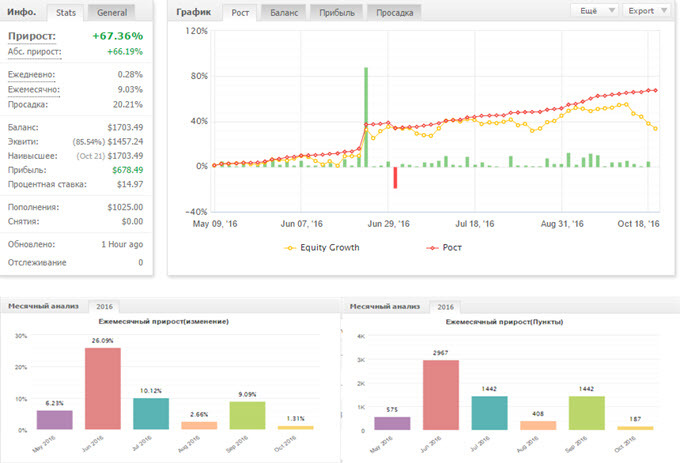Click the Oct 2016 187 pips bar
680x463 pixels.
click(635, 428)
